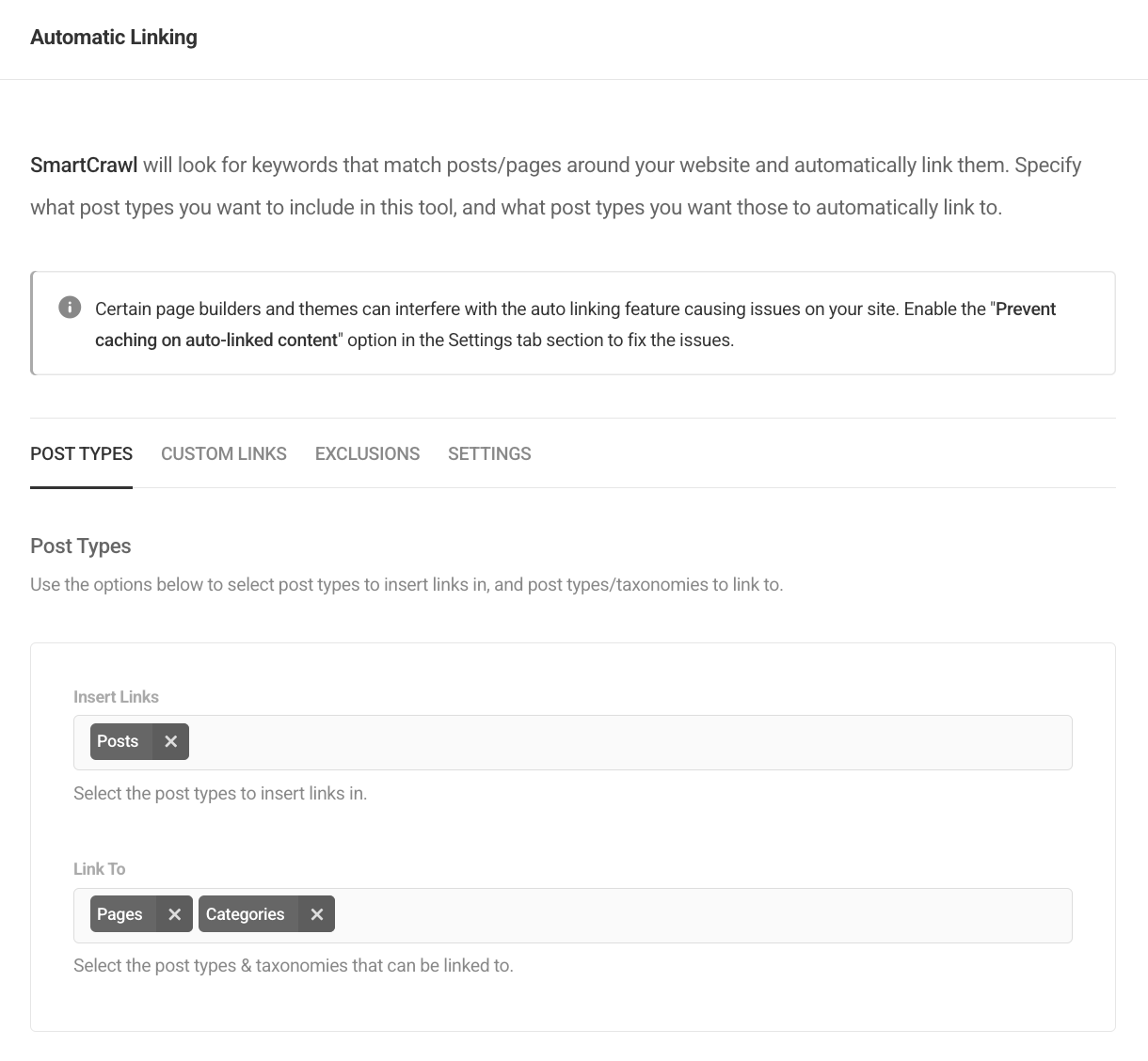This screenshot has width=1148, height=1061.
Task: Click the X inside the Categories chip
Action: [x=316, y=913]
